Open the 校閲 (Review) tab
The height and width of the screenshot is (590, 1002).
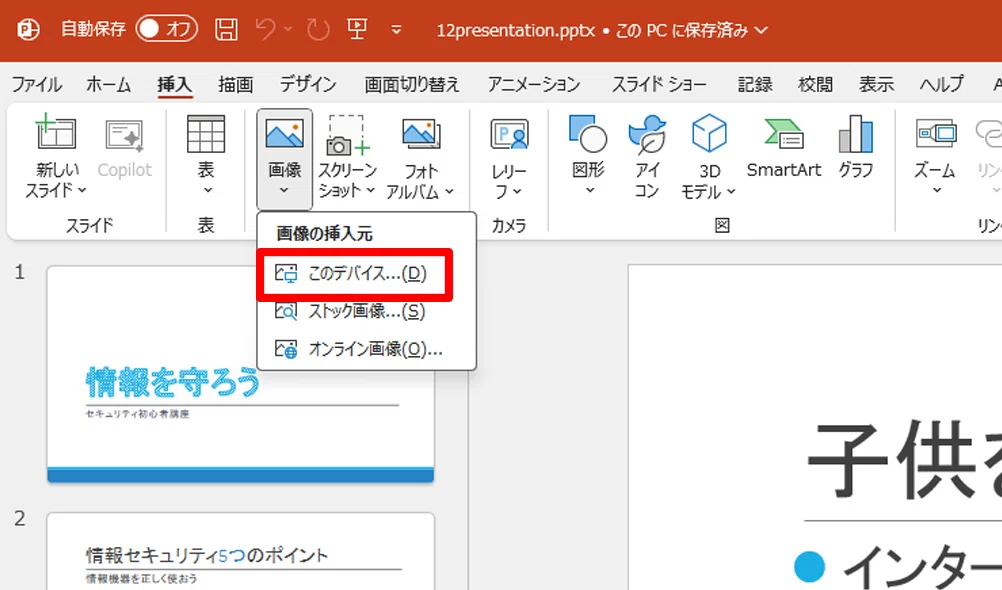click(x=815, y=84)
